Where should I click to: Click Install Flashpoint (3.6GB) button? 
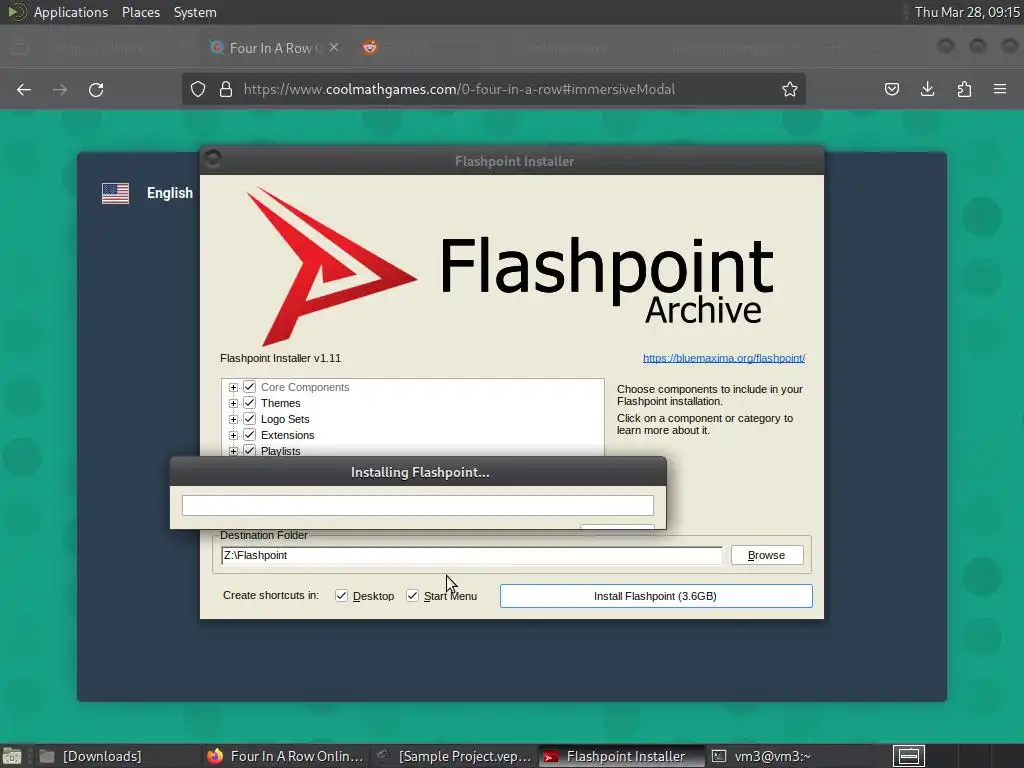click(656, 596)
